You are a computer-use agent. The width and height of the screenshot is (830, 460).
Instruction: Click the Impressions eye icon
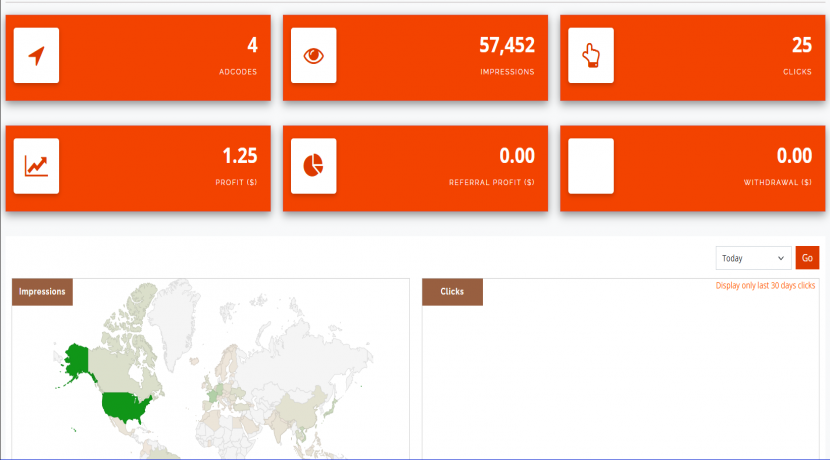[x=313, y=56]
